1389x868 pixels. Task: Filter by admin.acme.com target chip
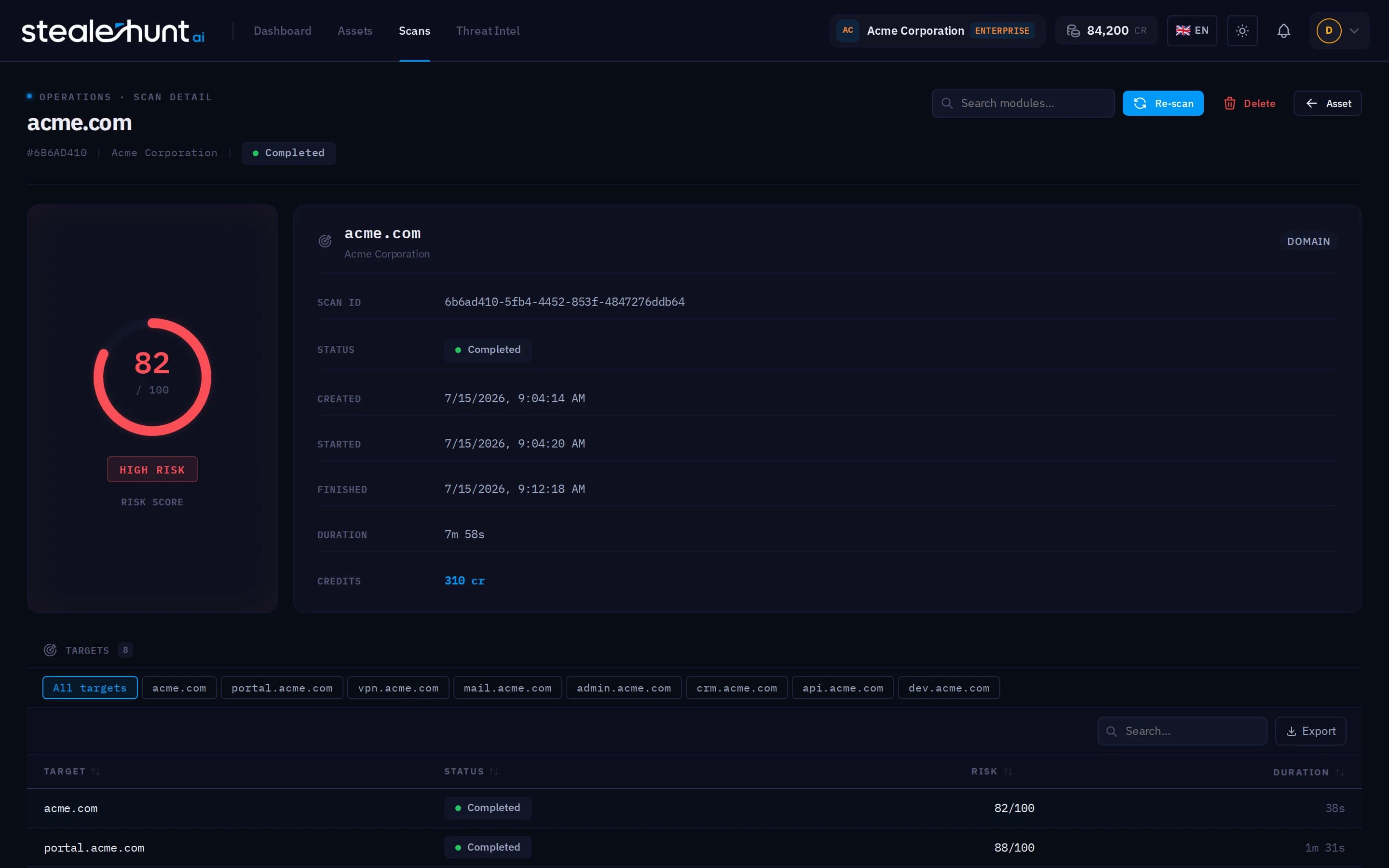click(x=624, y=688)
